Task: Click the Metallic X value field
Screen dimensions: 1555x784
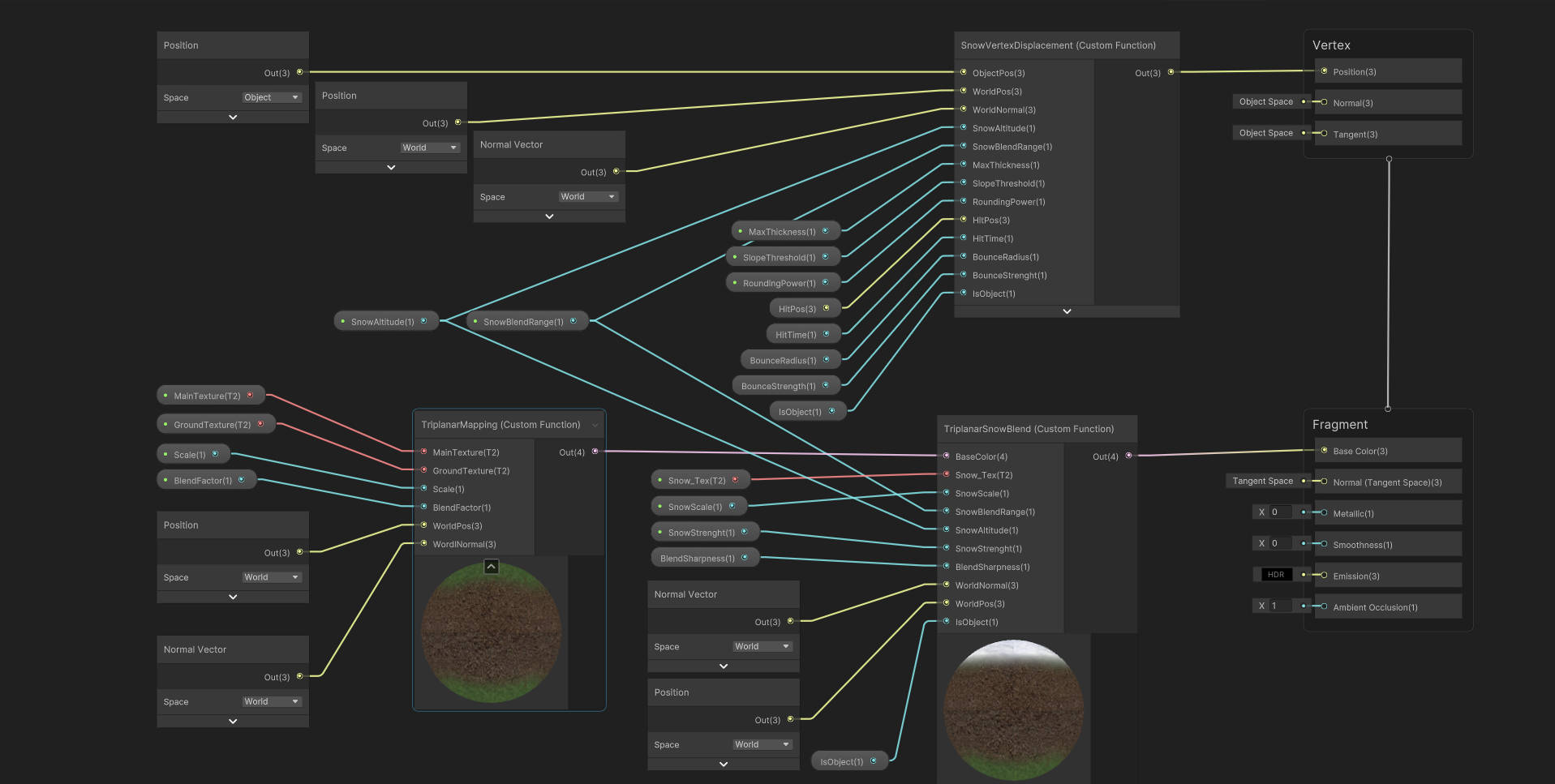Action: (x=1278, y=512)
